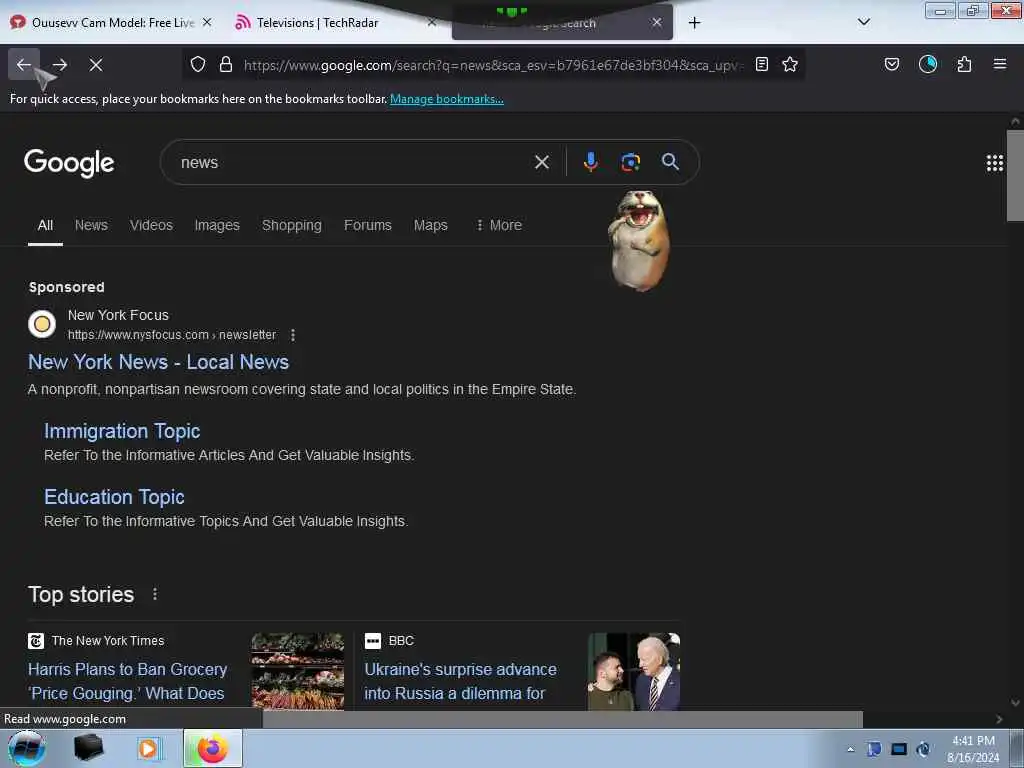Open the taskbar clock showing 4:41 PM
The image size is (1024, 768).
(x=973, y=749)
